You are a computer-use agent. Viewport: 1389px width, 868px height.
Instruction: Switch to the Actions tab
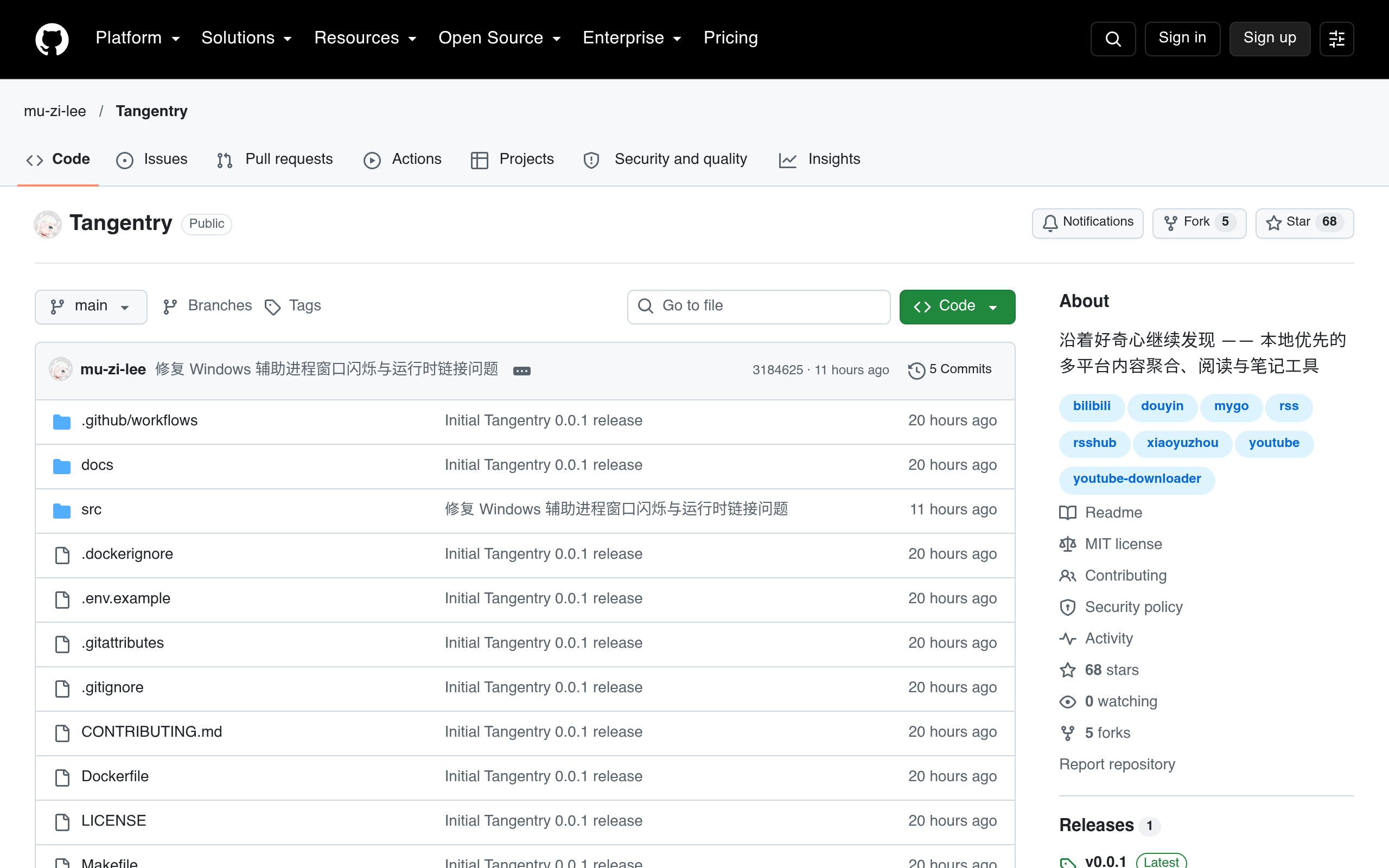coord(403,159)
